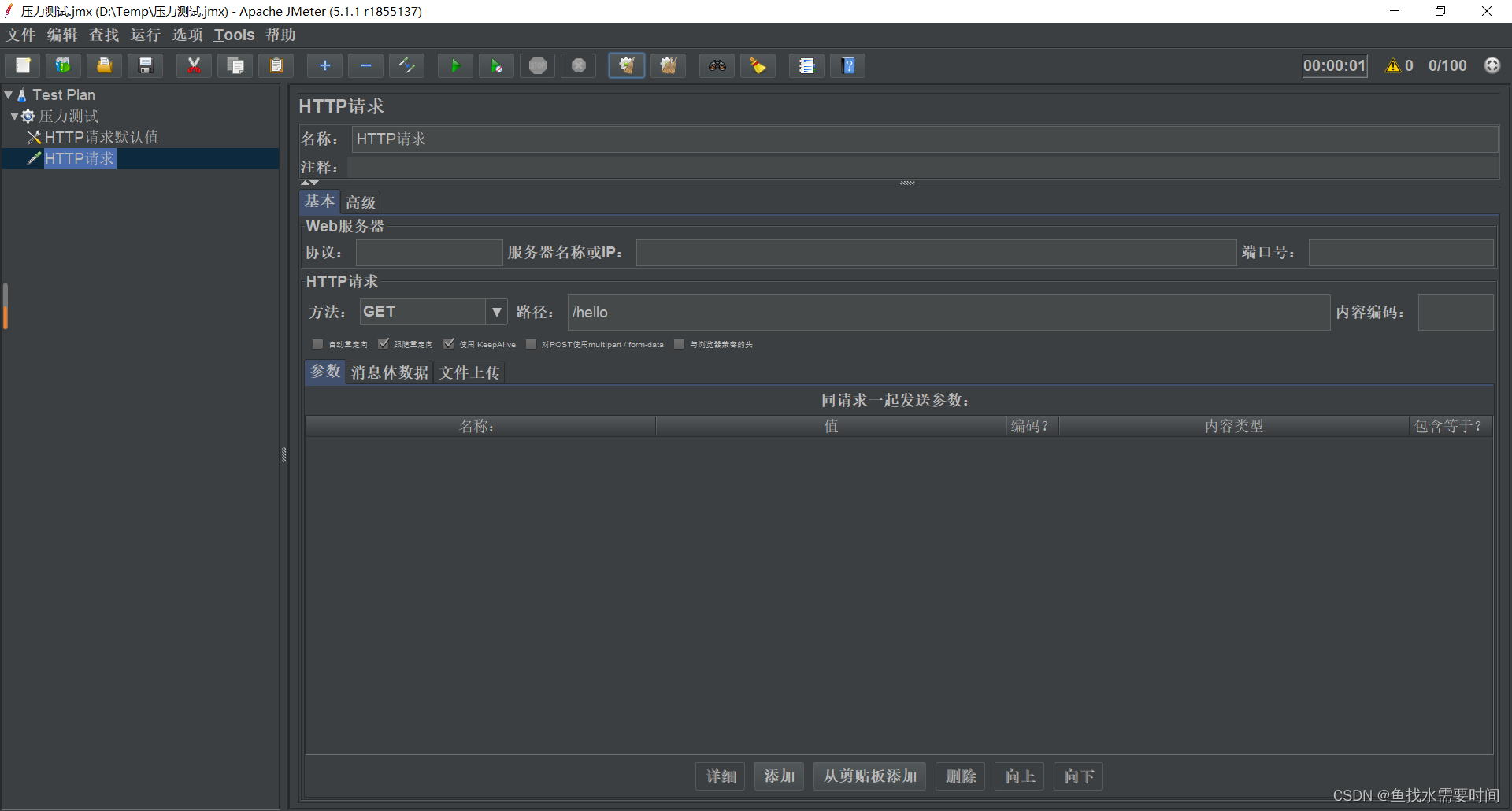This screenshot has height=811, width=1512.
Task: Open the Function Helper list icon
Action: (806, 66)
